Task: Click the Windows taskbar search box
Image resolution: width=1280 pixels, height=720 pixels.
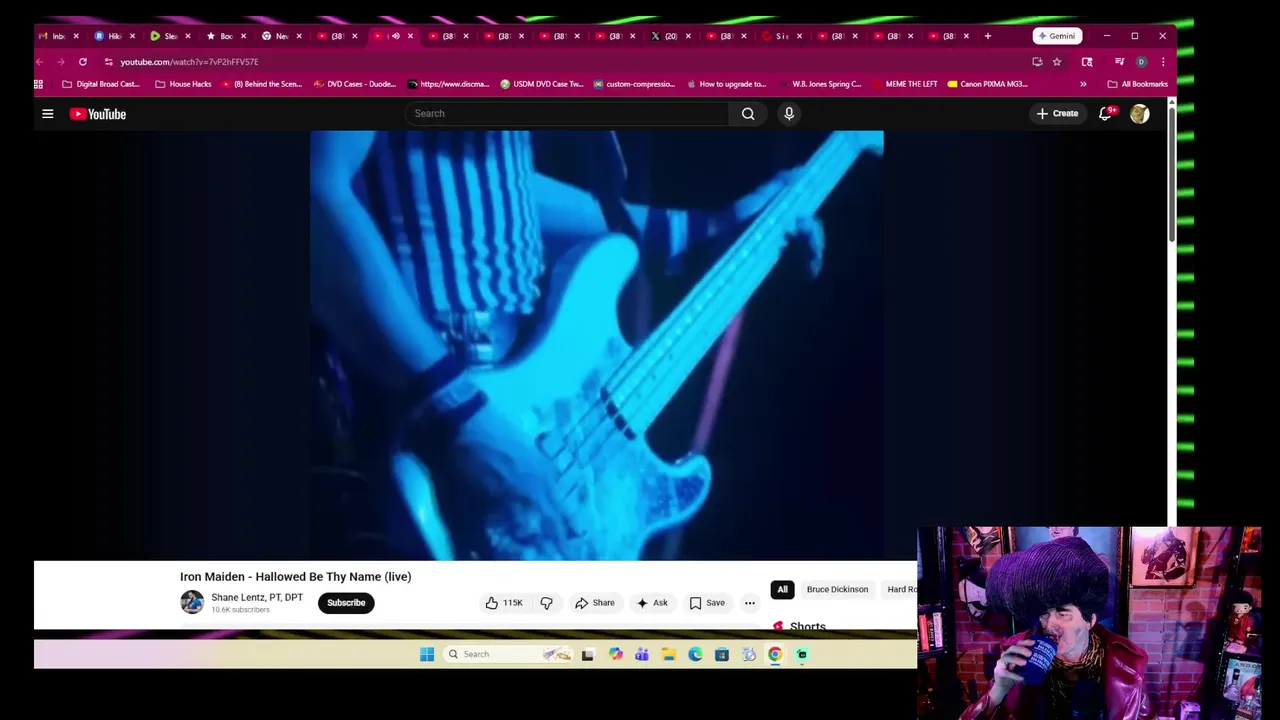Action: coord(509,654)
